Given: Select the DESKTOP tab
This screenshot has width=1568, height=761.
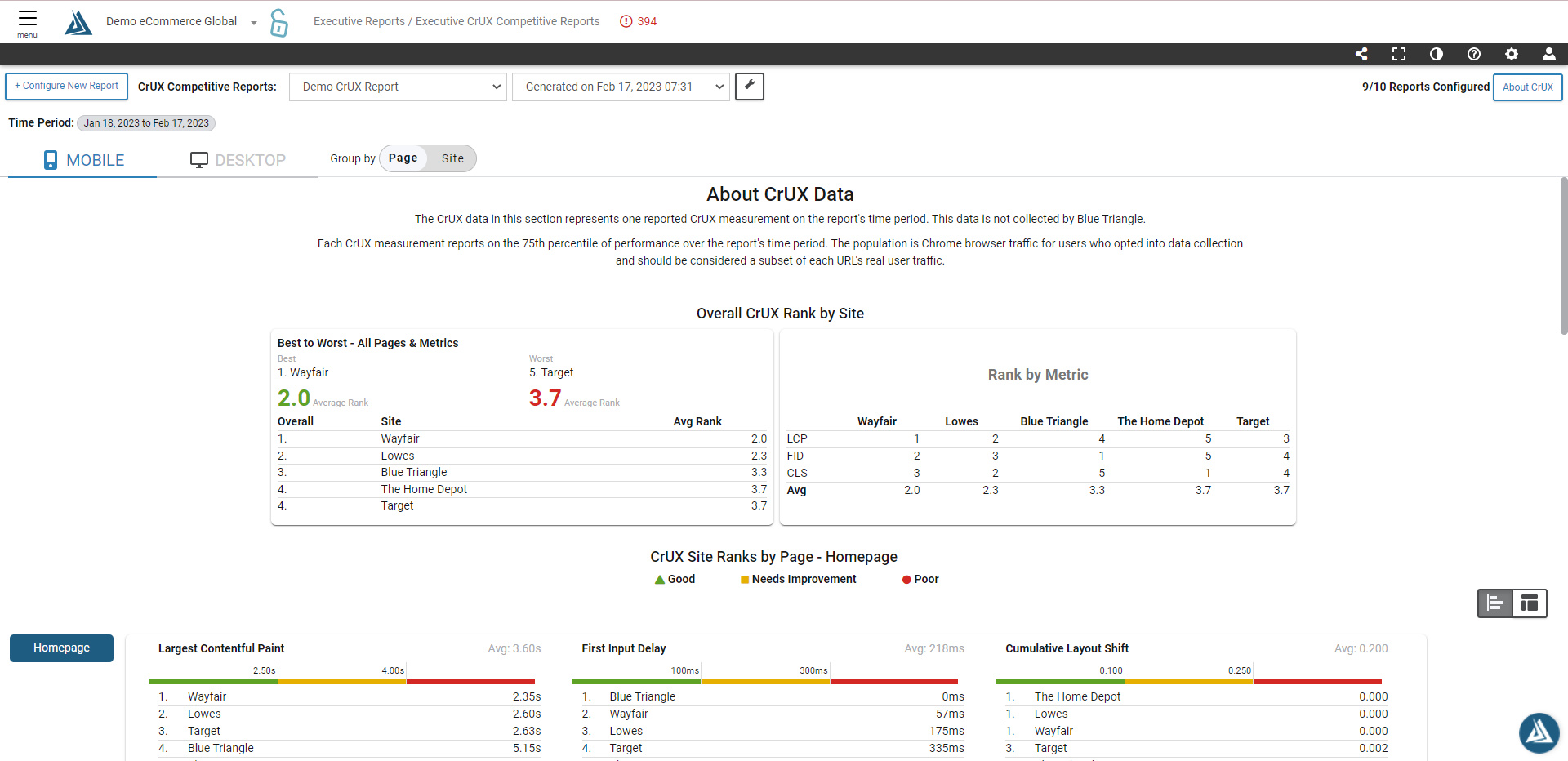Looking at the screenshot, I should click(x=238, y=160).
